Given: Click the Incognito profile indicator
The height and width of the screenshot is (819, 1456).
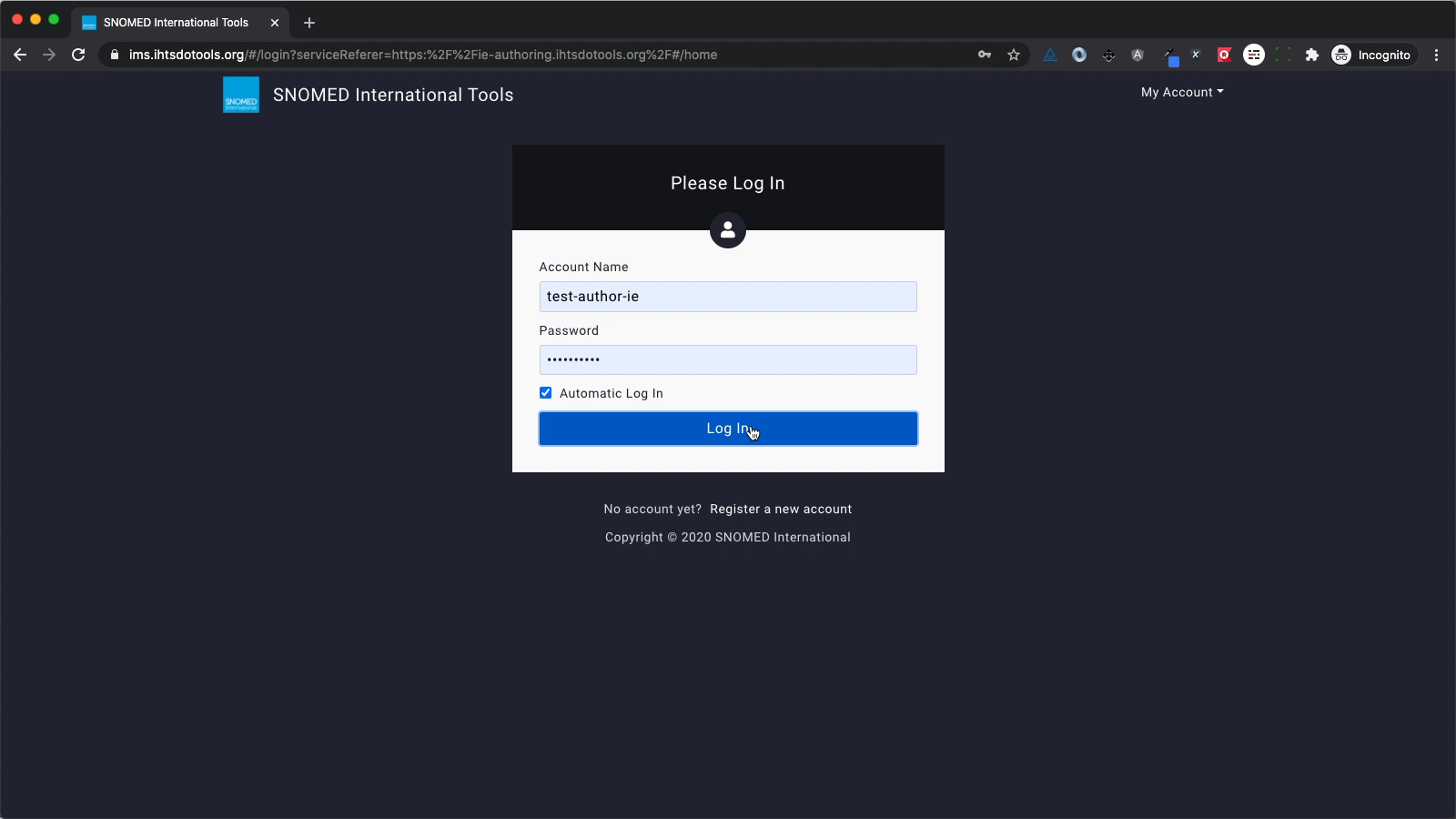Looking at the screenshot, I should 1371,55.
